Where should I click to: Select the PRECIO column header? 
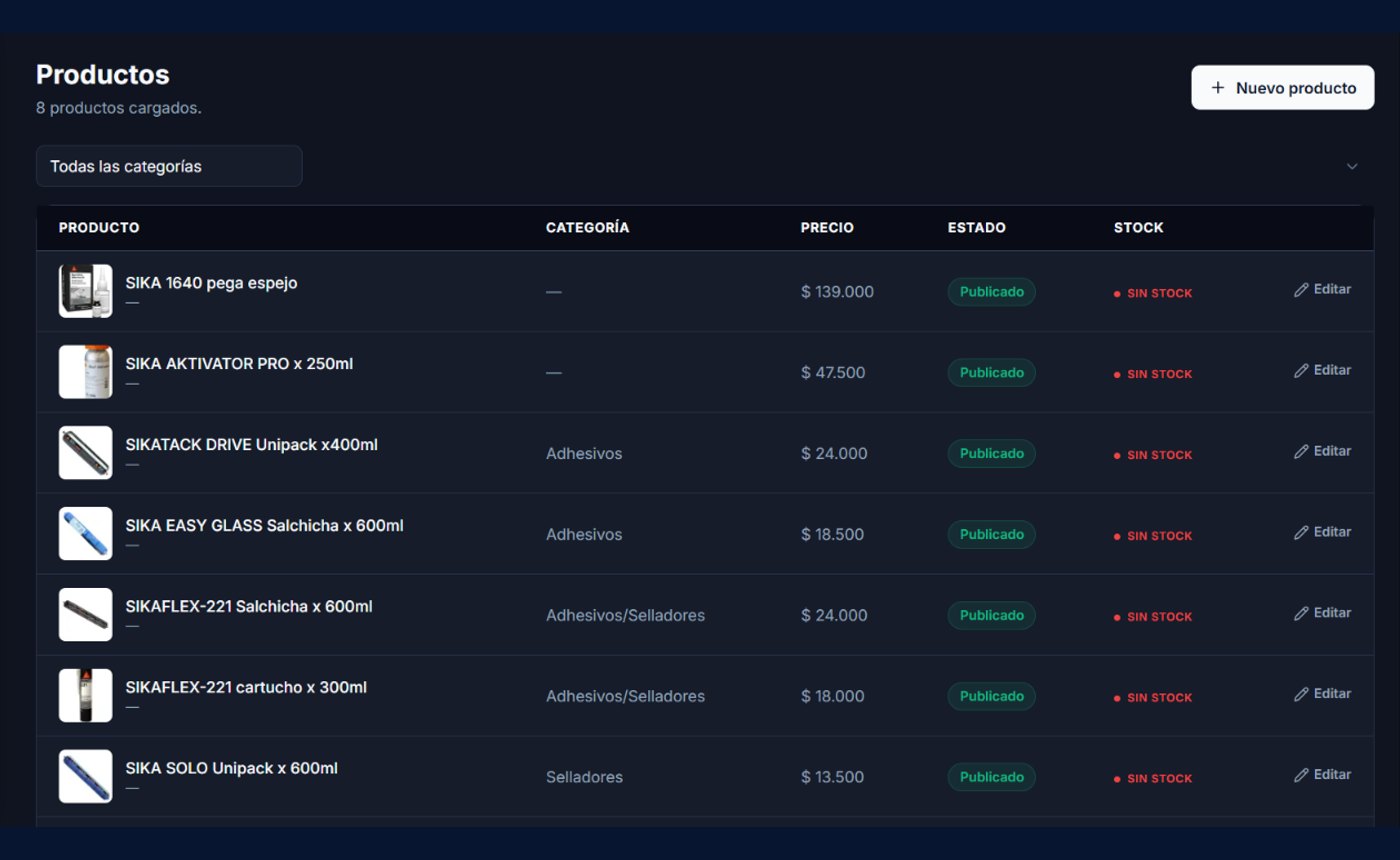coord(827,228)
